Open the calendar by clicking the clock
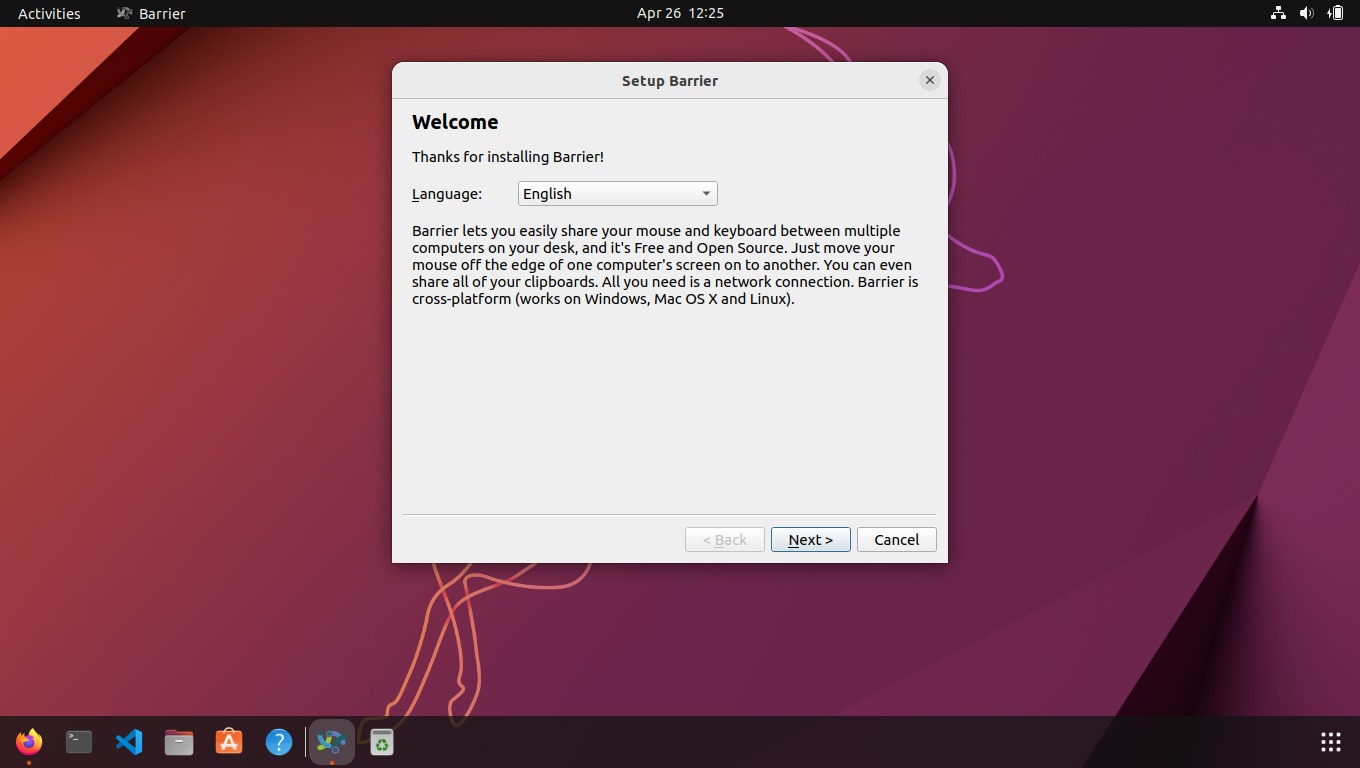The height and width of the screenshot is (768, 1360). [680, 13]
